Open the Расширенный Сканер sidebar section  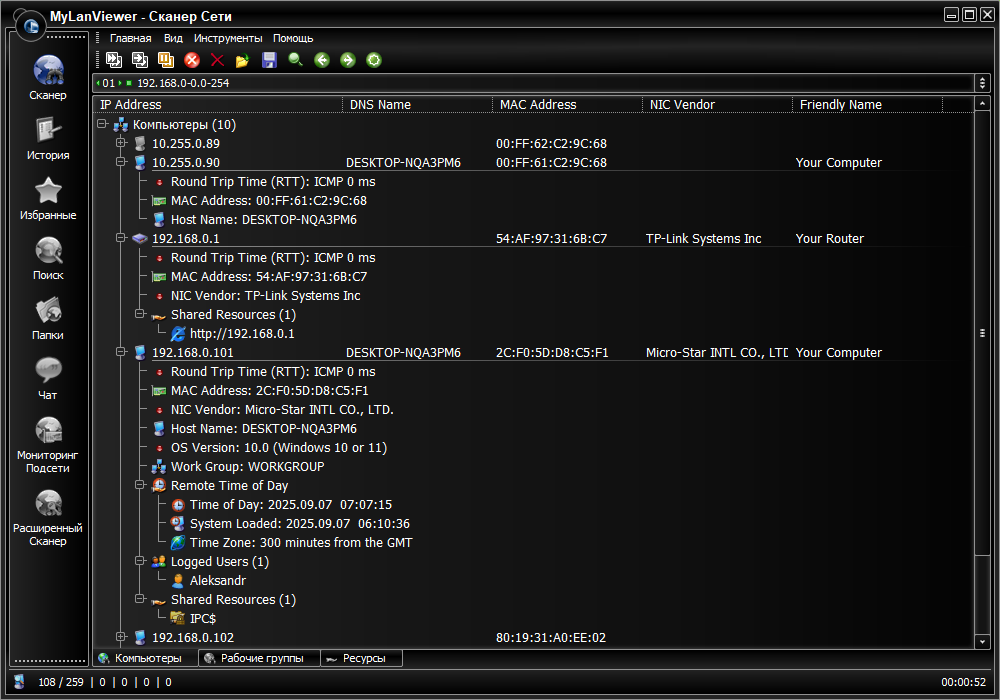point(48,518)
